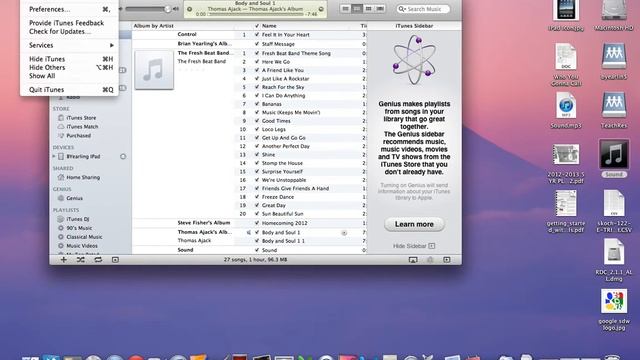Screen dimensions: 640x360
Task: Uncheck Homecoming 2012 checkbox
Action: (x=257, y=223)
